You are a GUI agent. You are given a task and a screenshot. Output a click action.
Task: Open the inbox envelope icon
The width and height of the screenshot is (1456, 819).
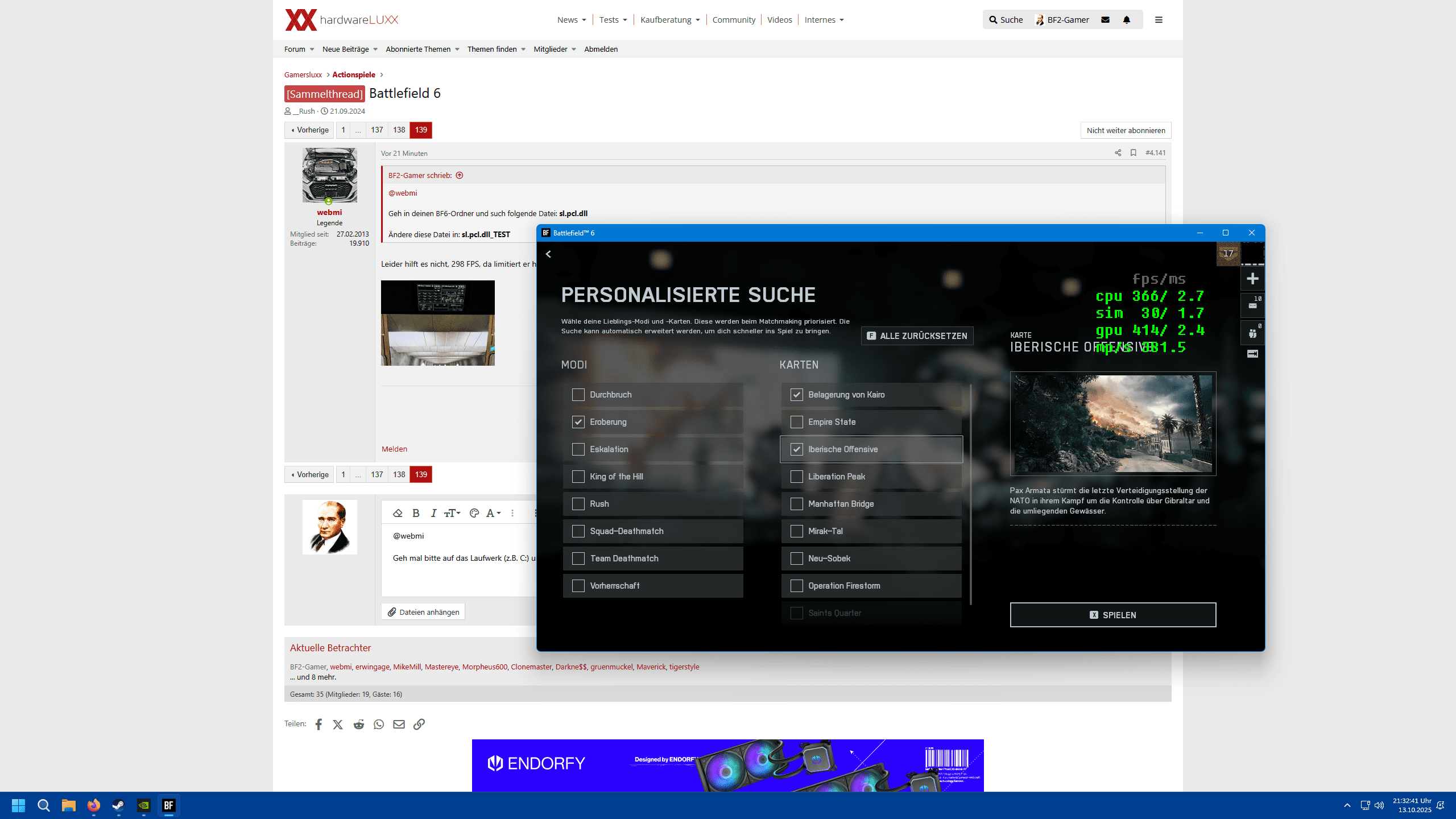pyautogui.click(x=1105, y=20)
